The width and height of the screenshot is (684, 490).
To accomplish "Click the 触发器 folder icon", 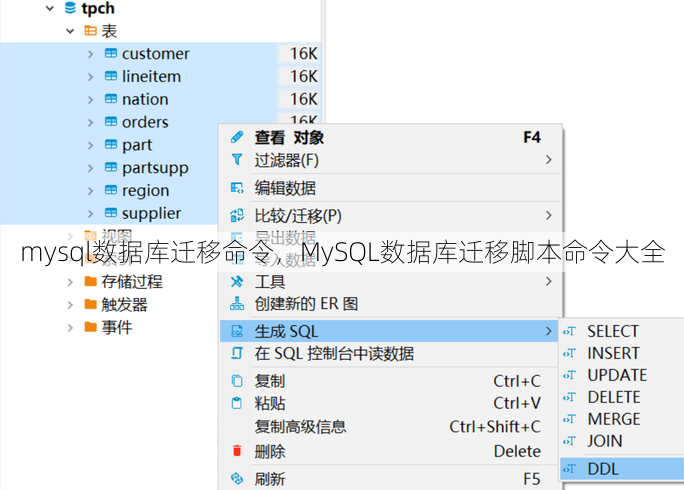I will pos(91,304).
